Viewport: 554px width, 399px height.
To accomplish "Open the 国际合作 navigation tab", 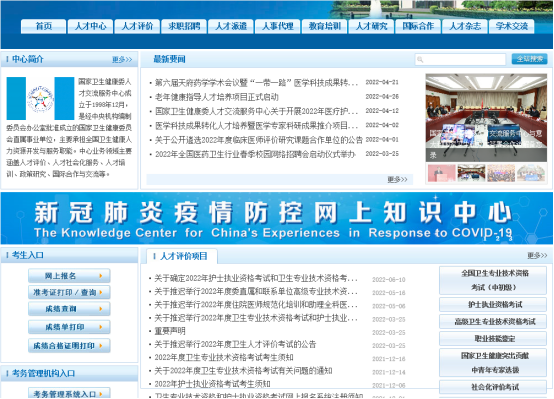I will click(418, 26).
